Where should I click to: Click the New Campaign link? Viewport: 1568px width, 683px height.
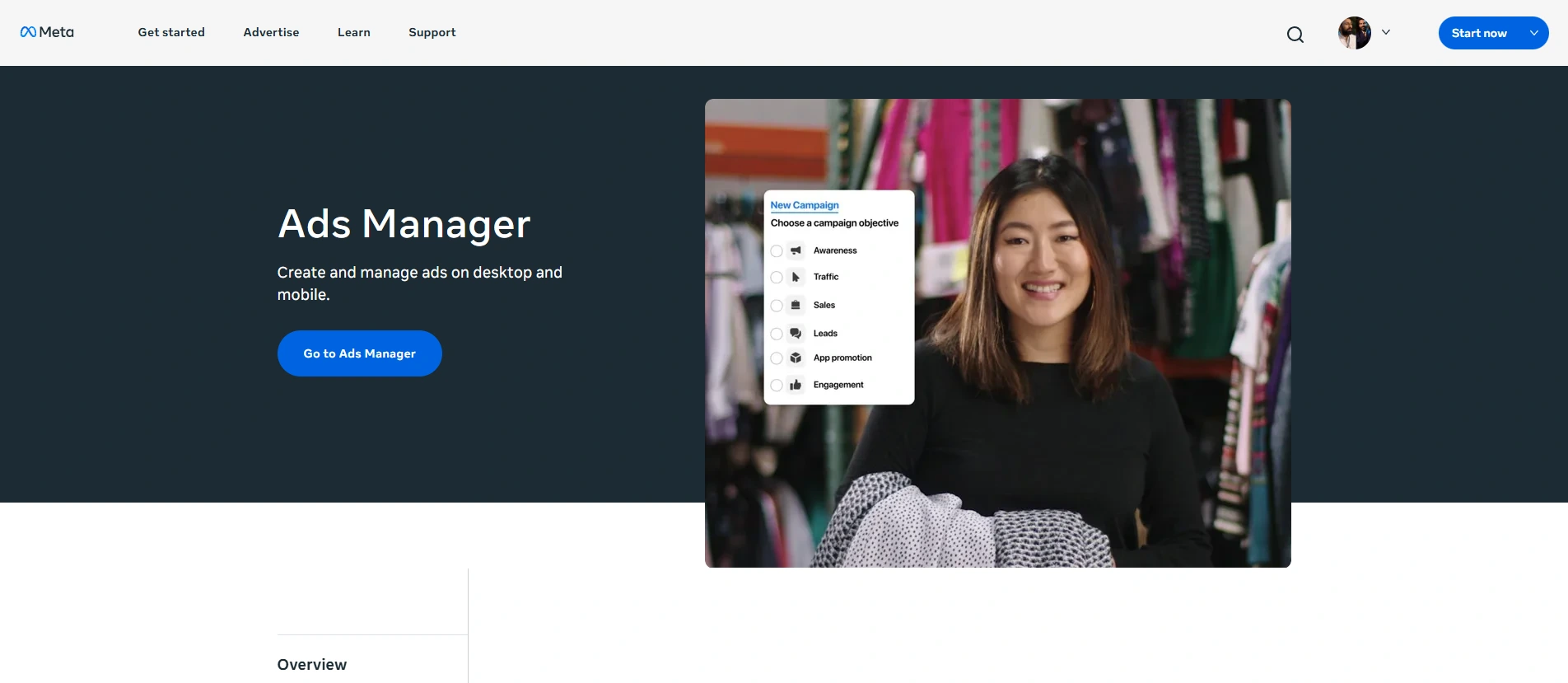pos(805,205)
